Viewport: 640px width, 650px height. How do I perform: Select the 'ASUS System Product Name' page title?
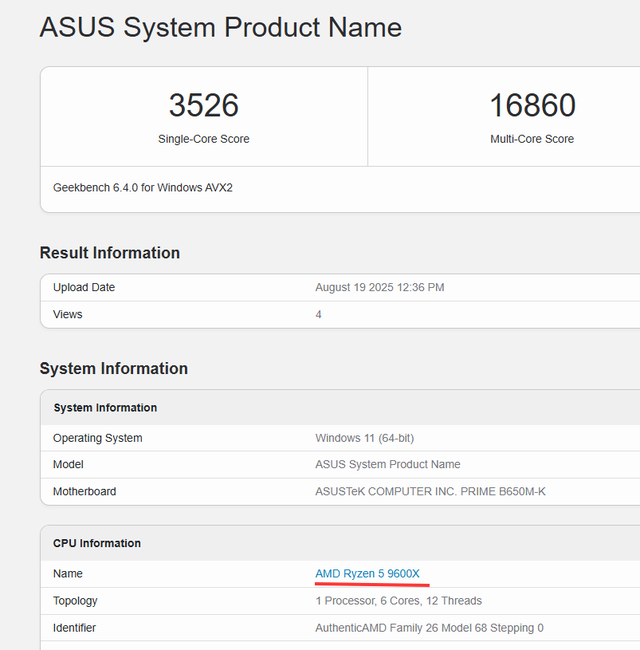click(x=221, y=27)
